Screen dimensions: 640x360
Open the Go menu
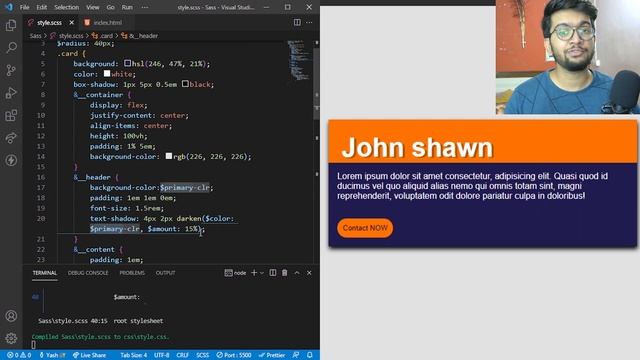pos(110,7)
